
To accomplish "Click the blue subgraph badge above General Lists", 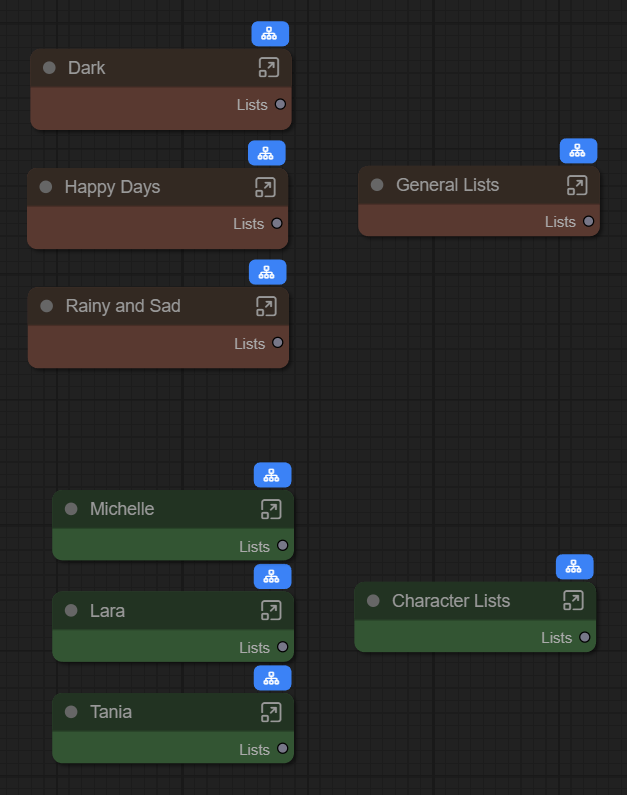I will pyautogui.click(x=578, y=151).
